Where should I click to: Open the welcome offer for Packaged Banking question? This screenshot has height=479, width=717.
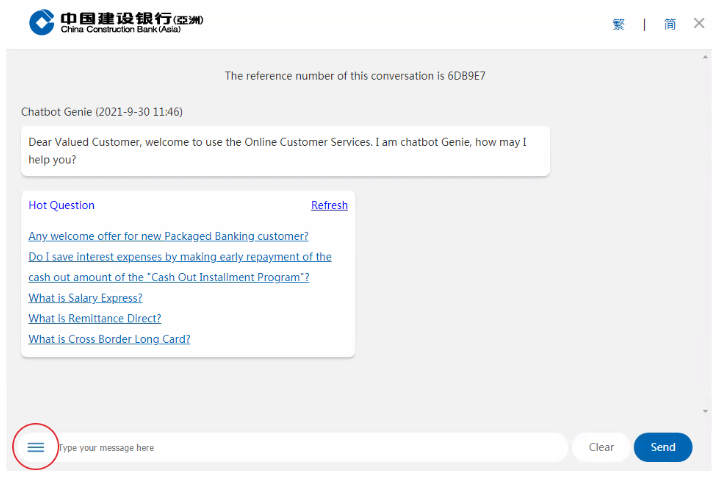pos(168,236)
